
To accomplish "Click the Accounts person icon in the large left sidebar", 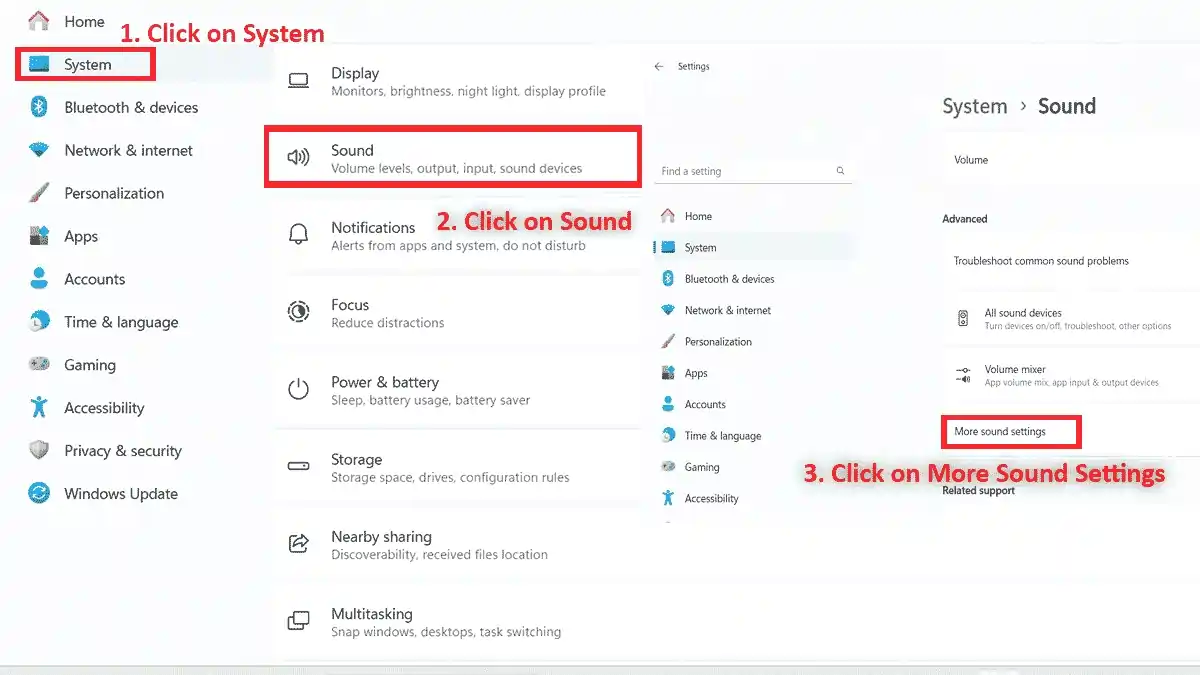I will click(39, 278).
